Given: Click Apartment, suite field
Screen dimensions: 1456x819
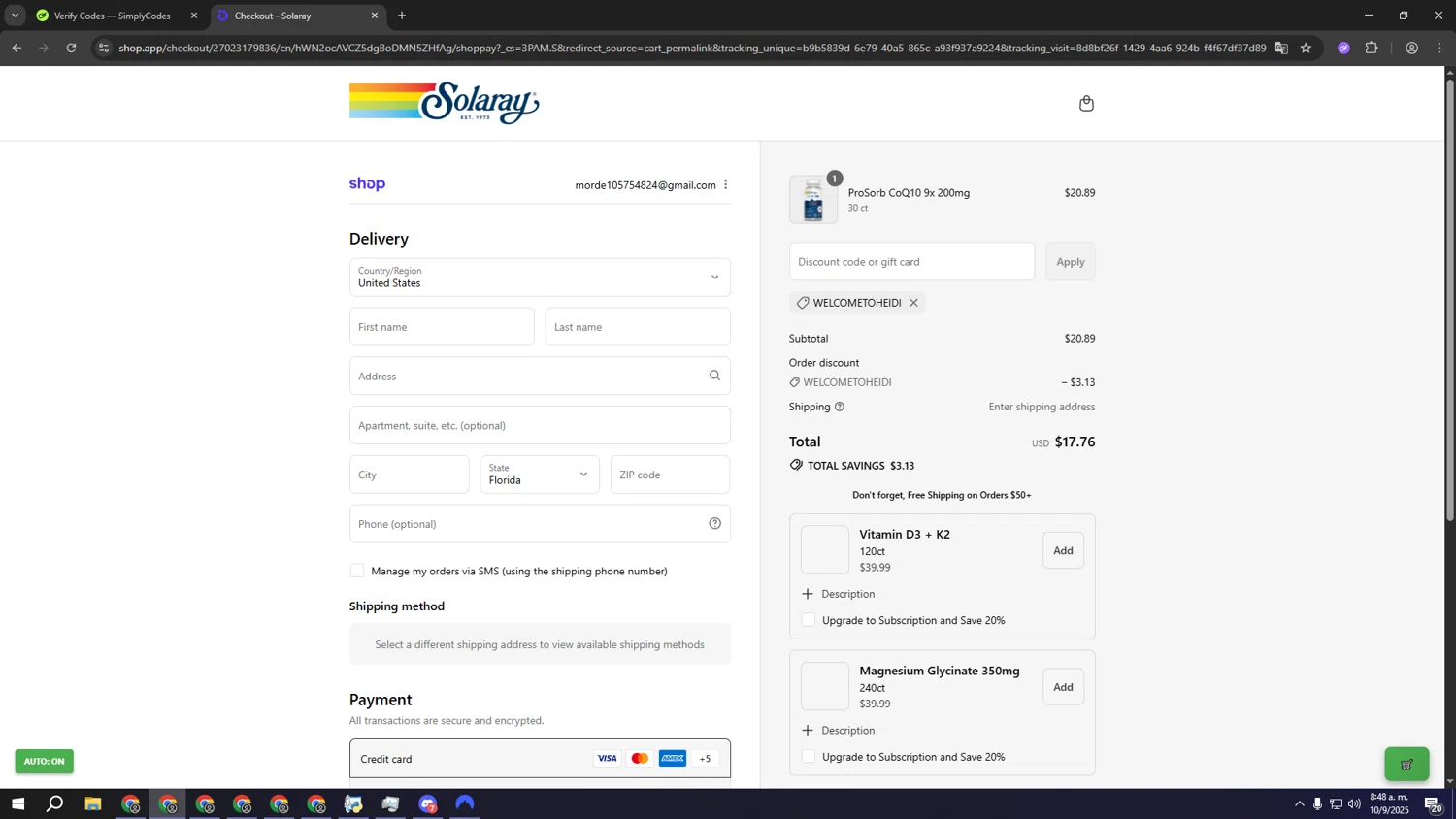Looking at the screenshot, I should [540, 425].
